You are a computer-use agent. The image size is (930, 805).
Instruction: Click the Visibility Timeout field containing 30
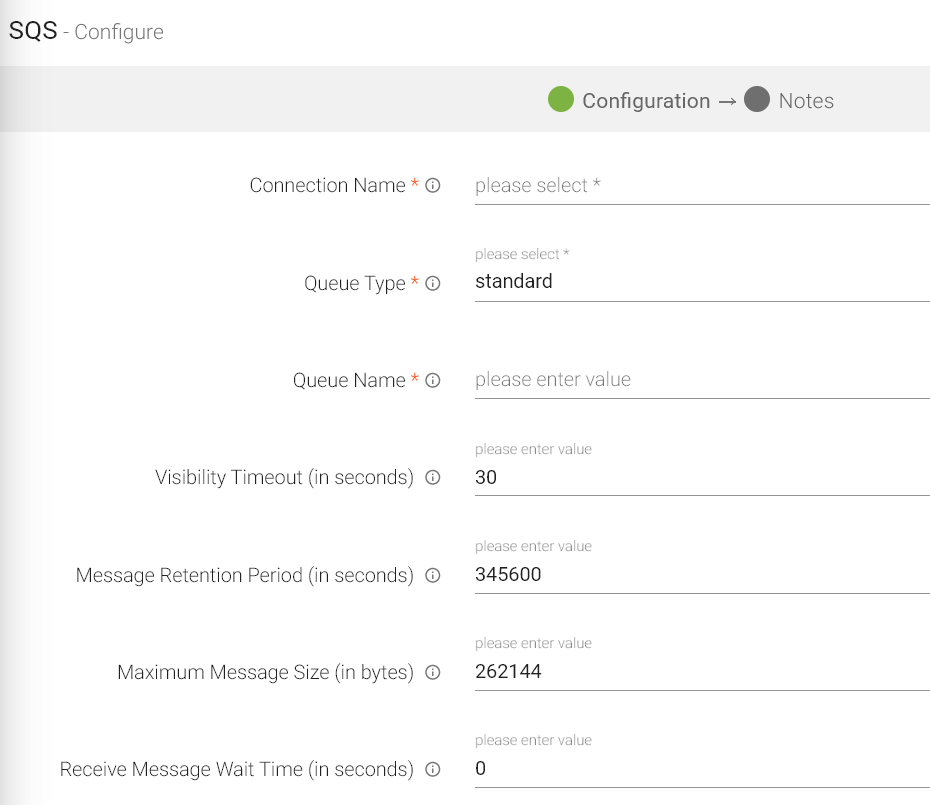[701, 478]
